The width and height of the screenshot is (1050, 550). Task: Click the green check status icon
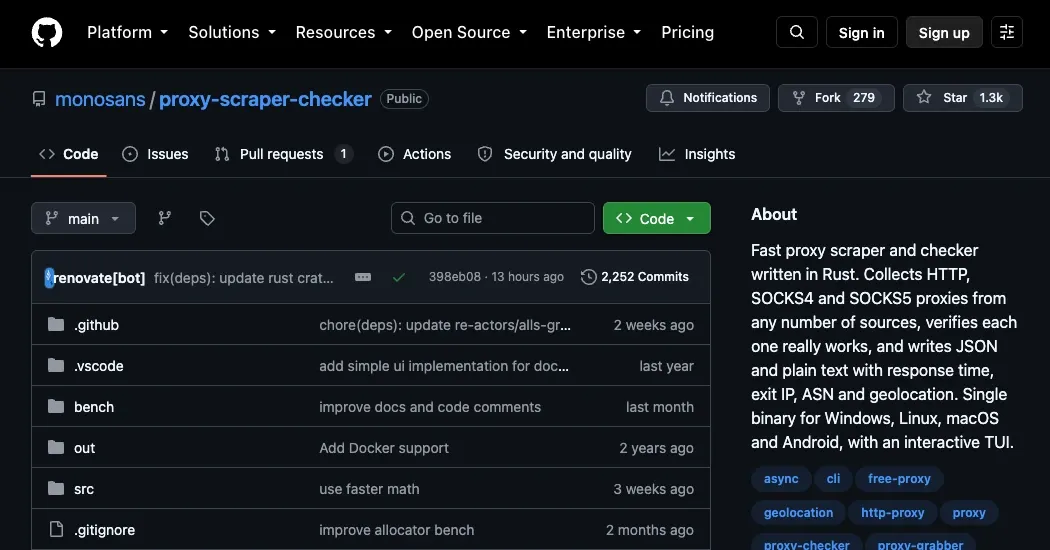point(398,277)
